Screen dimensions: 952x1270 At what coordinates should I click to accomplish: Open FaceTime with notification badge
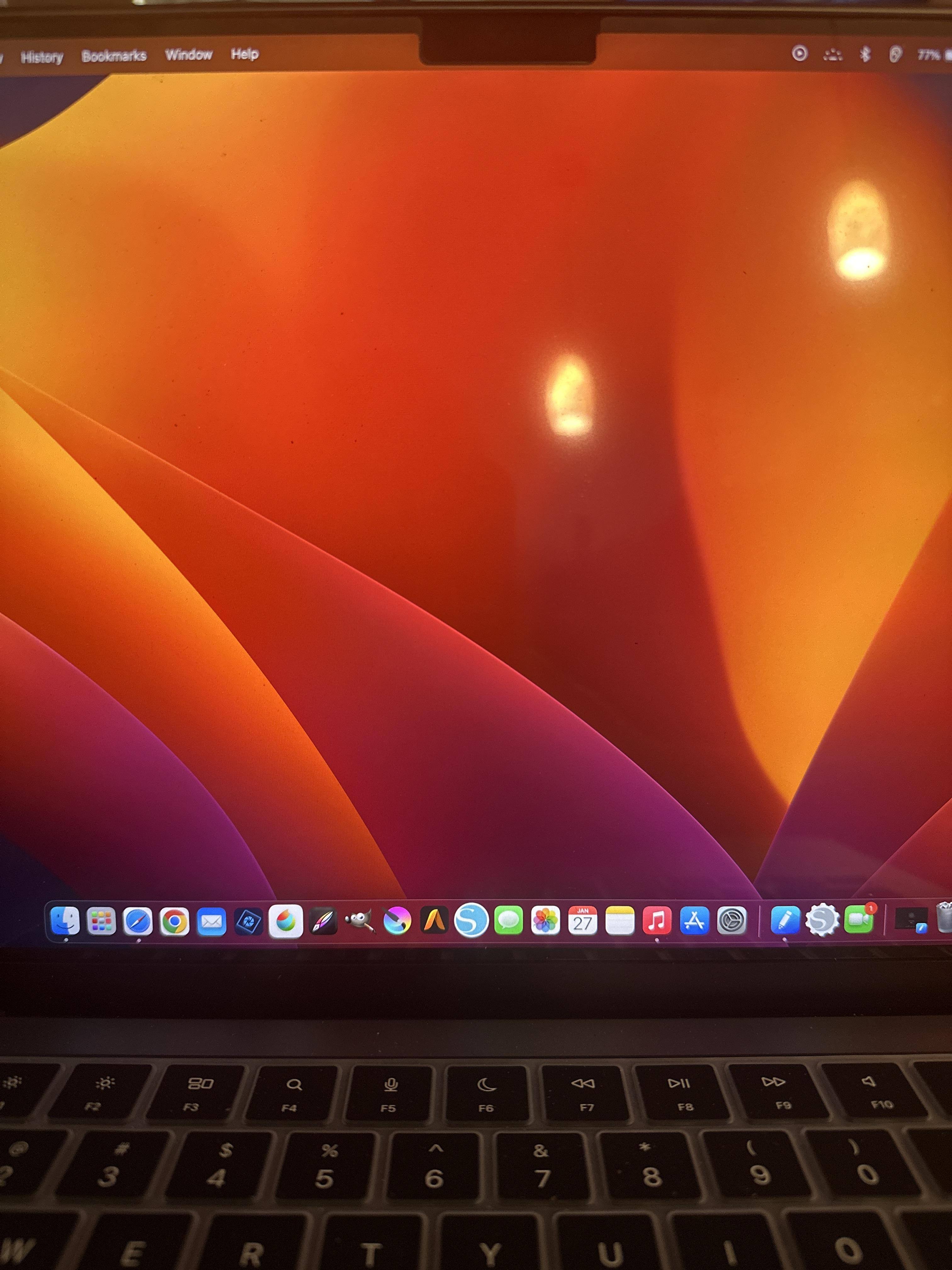[x=859, y=919]
